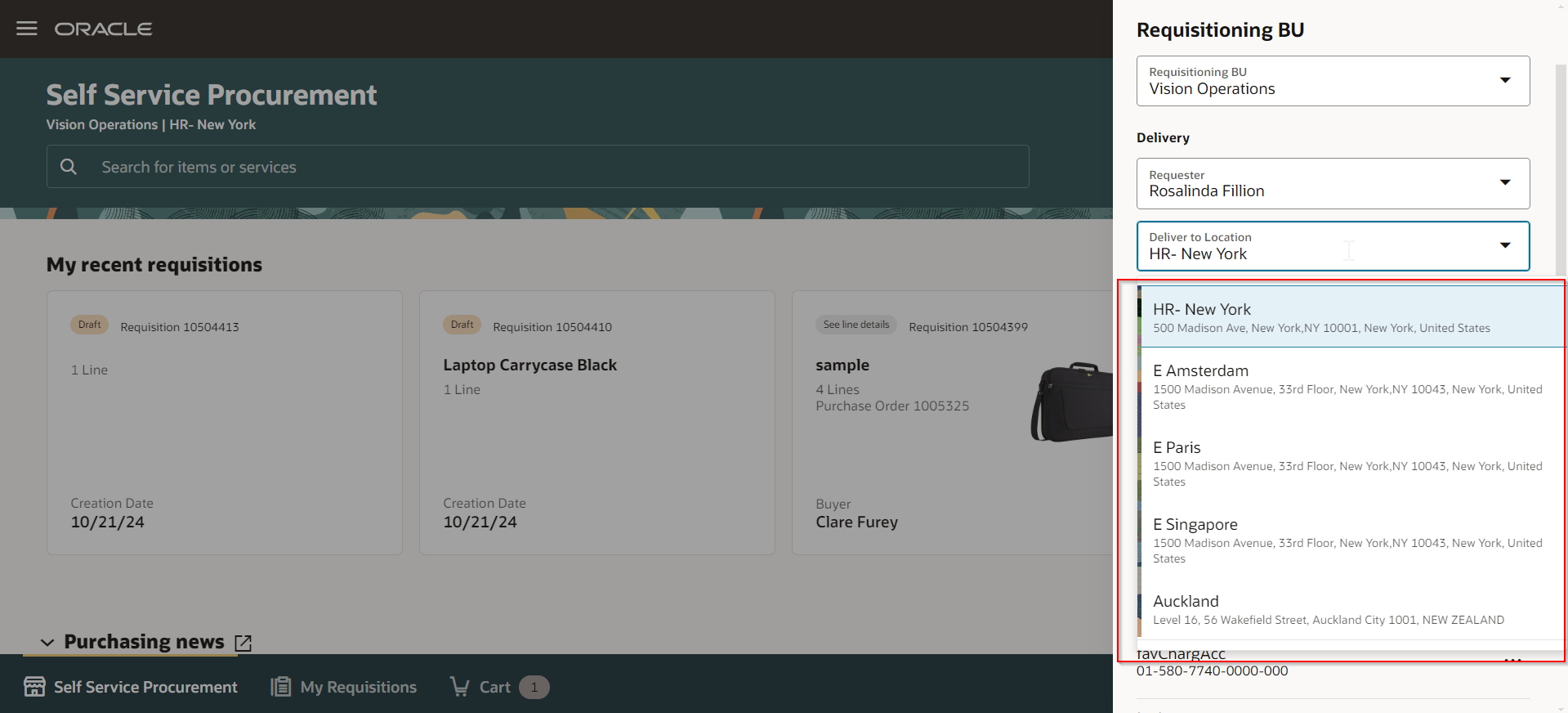1568x713 pixels.
Task: Select E Amsterdam location option
Action: coord(1351,386)
